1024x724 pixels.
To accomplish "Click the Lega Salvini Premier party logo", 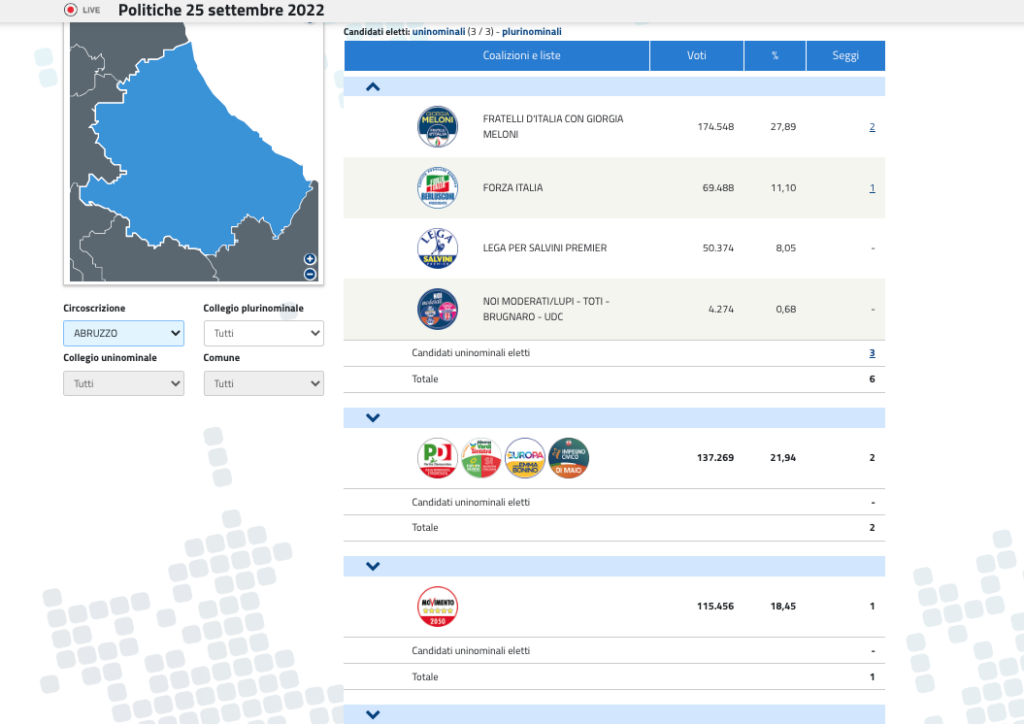I will tap(438, 248).
